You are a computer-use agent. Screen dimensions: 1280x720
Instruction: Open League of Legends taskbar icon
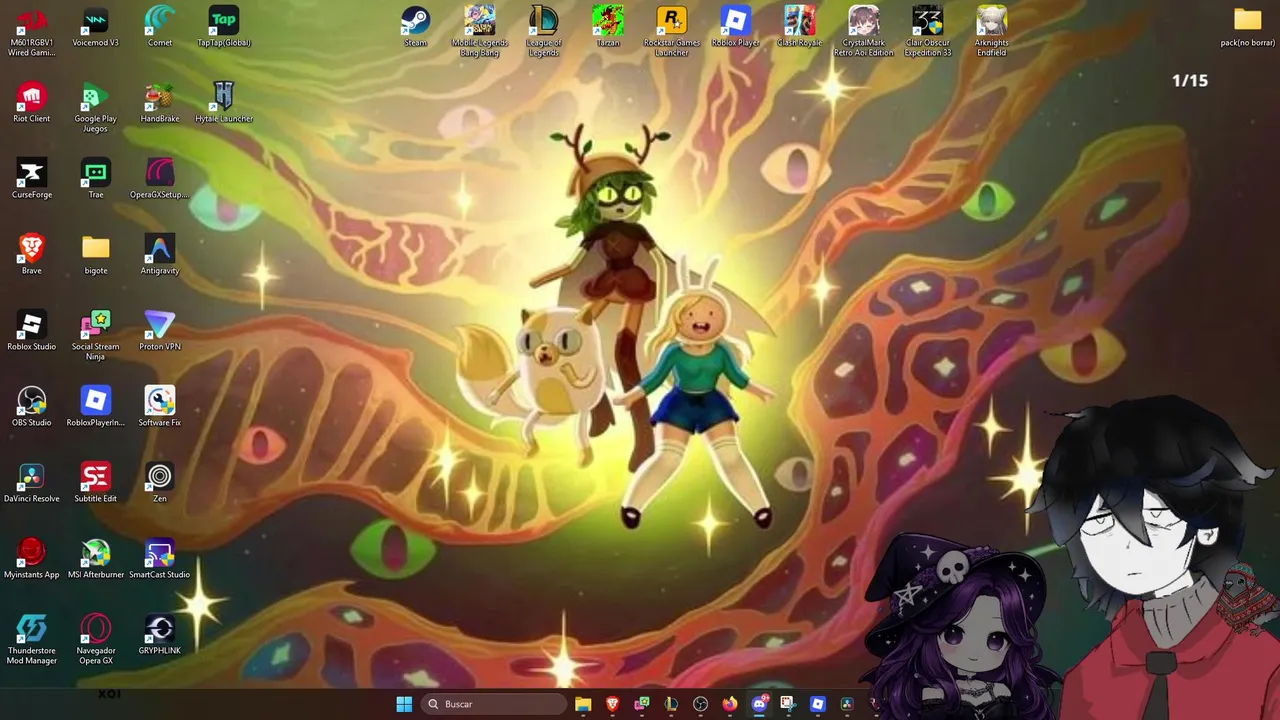click(x=671, y=704)
